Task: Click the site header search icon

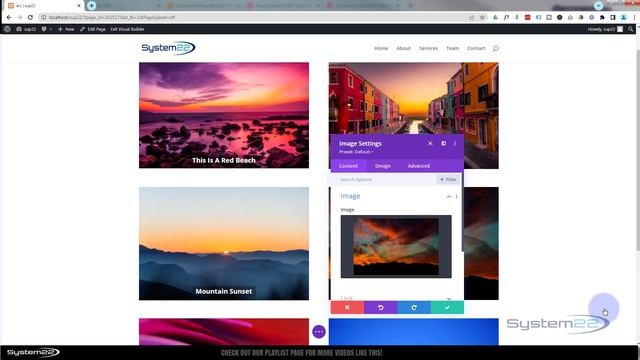Action: coord(496,49)
